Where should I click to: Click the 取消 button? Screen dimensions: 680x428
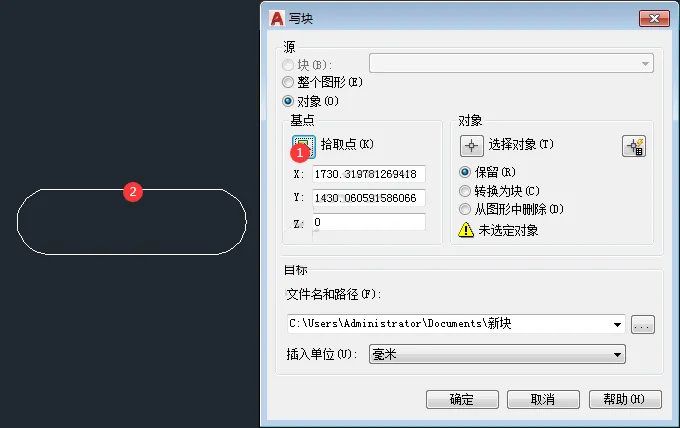point(543,399)
